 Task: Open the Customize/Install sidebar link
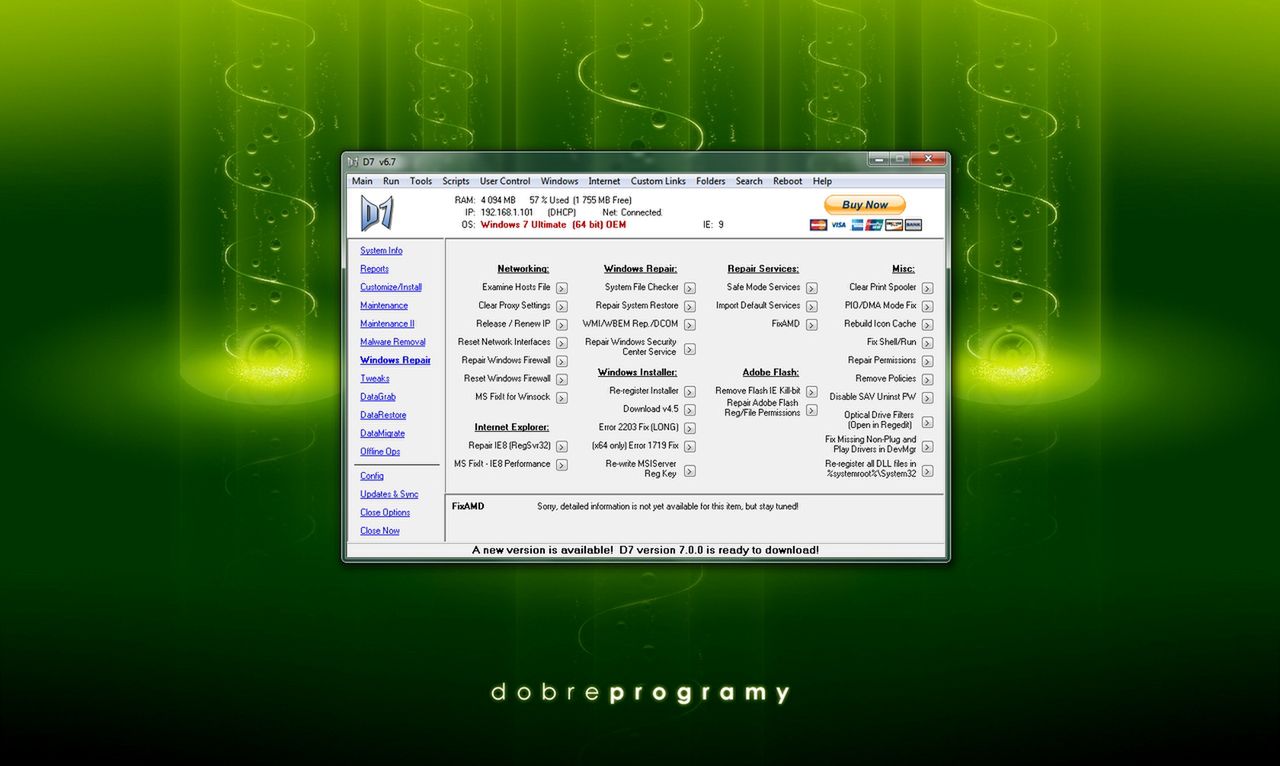click(x=391, y=287)
